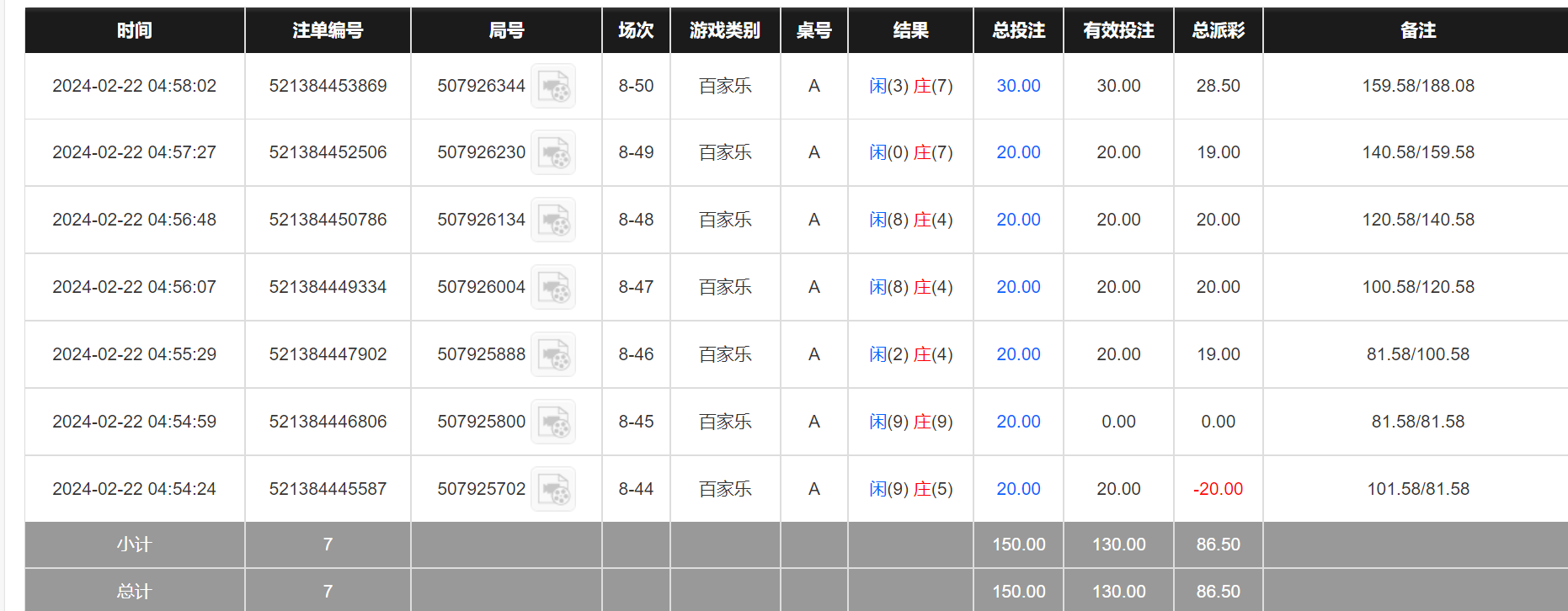1568x611 pixels.
Task: Click total bet 20.00 for session 8-49
Action: [1018, 152]
